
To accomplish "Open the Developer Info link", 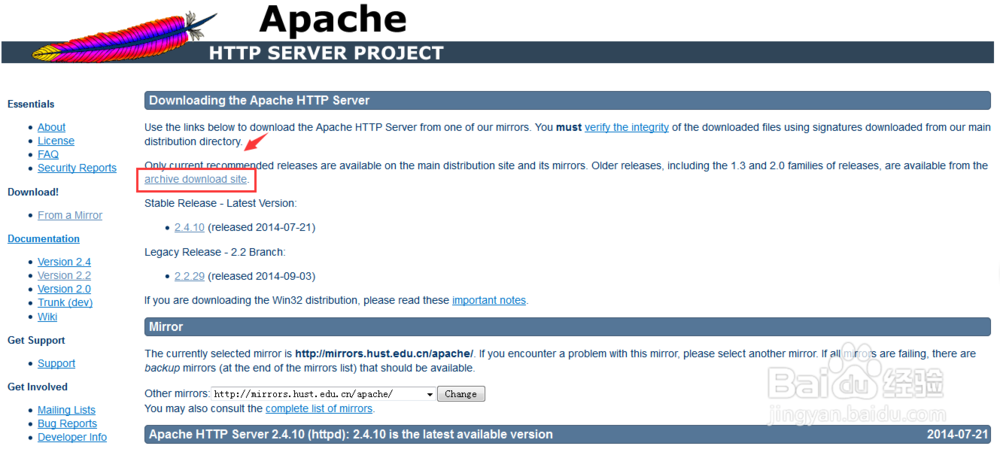I will click(x=72, y=437).
